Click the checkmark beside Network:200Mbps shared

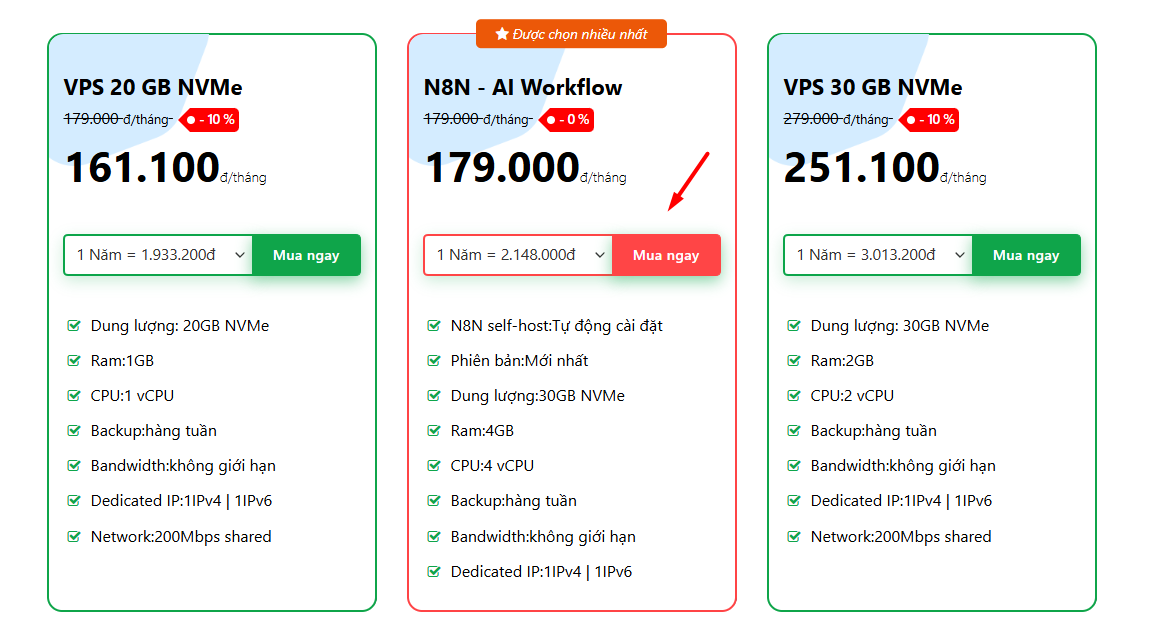[x=73, y=536]
